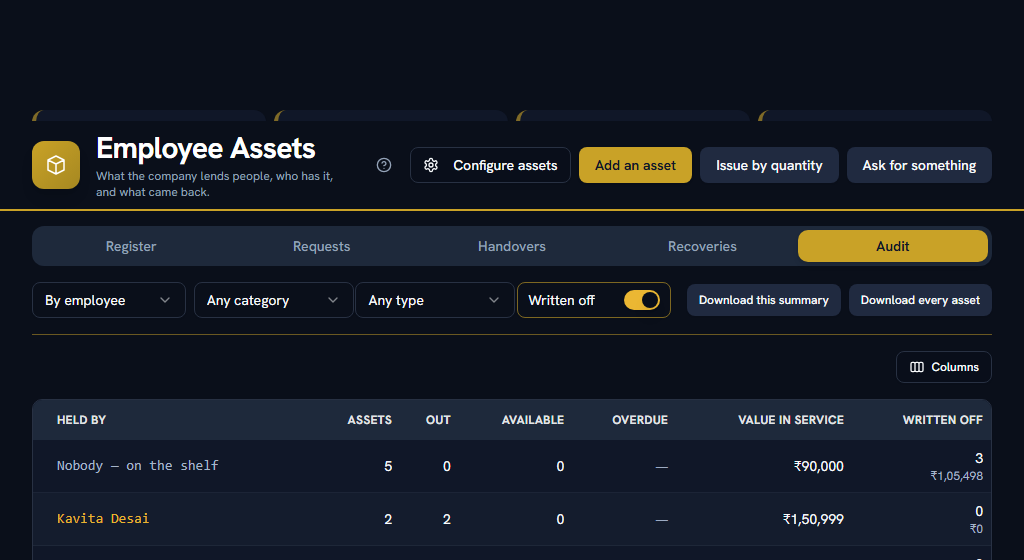The image size is (1024, 560).
Task: Click the Employee Assets cube icon
Action: [x=56, y=165]
